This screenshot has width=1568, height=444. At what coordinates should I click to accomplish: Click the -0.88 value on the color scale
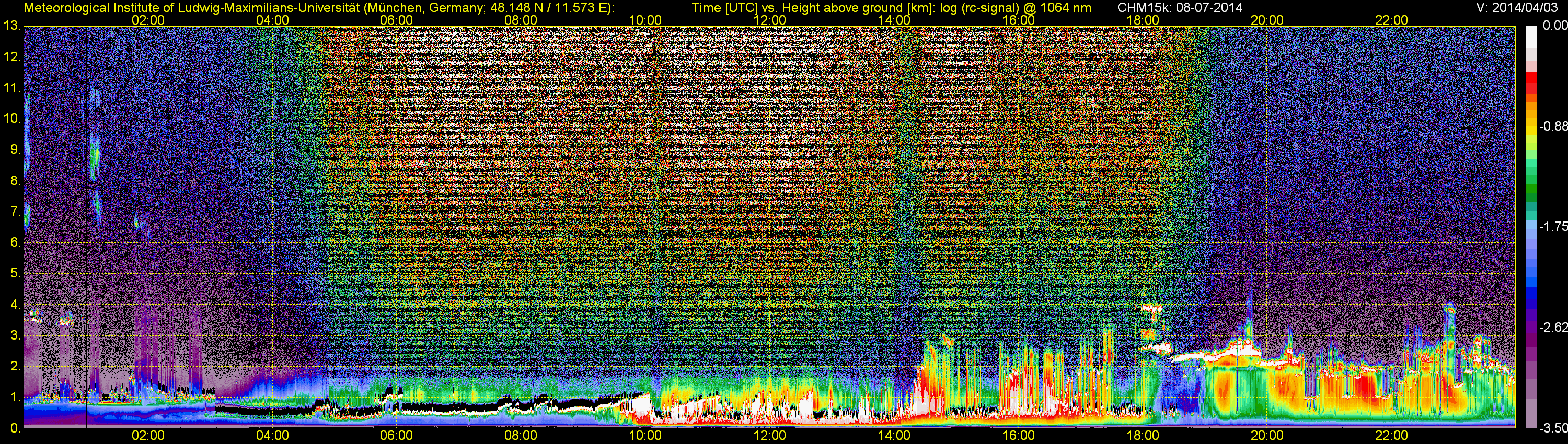pyautogui.click(x=1553, y=126)
